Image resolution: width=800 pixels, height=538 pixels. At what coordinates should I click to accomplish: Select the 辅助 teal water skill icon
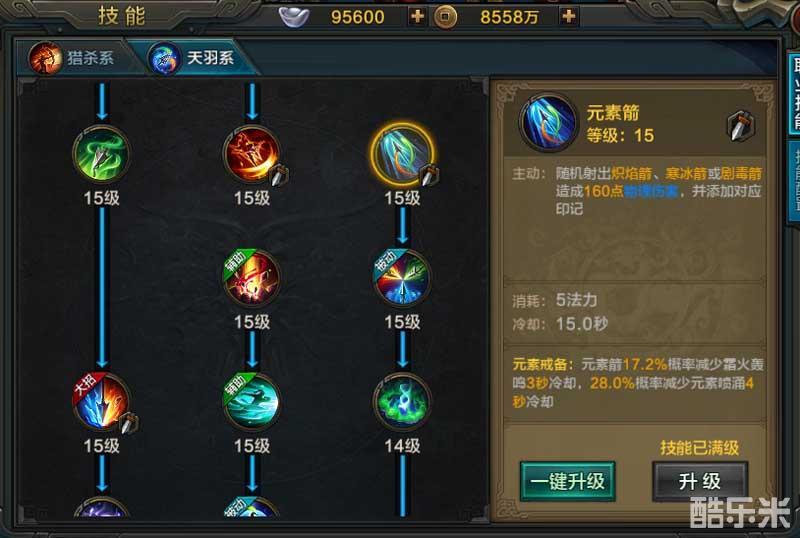252,402
